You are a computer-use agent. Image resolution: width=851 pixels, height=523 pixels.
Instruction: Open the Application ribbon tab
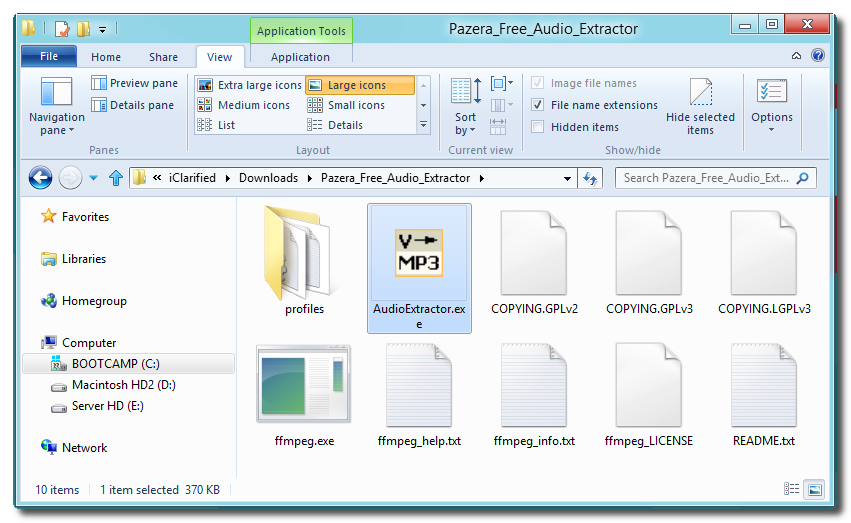300,57
